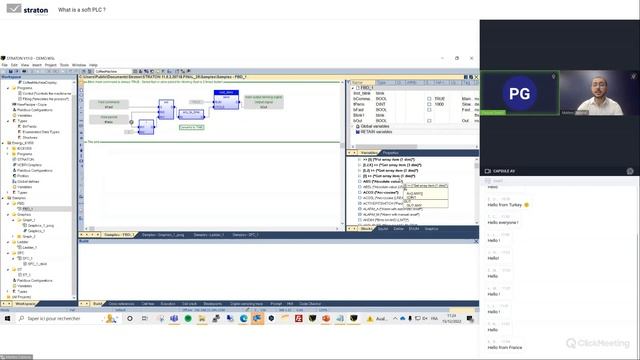Viewport: 640px width, 360px height.
Task: Expand Global variables in variables grid
Action: (353, 126)
